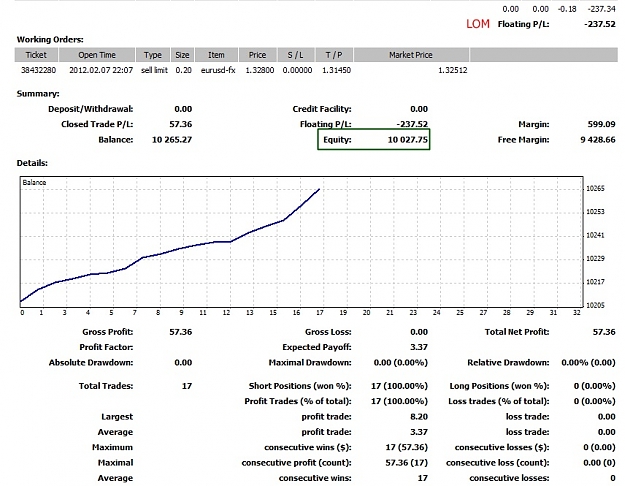The height and width of the screenshot is (486, 625).
Task: Click the Equity value 10 027.75
Action: (x=407, y=140)
